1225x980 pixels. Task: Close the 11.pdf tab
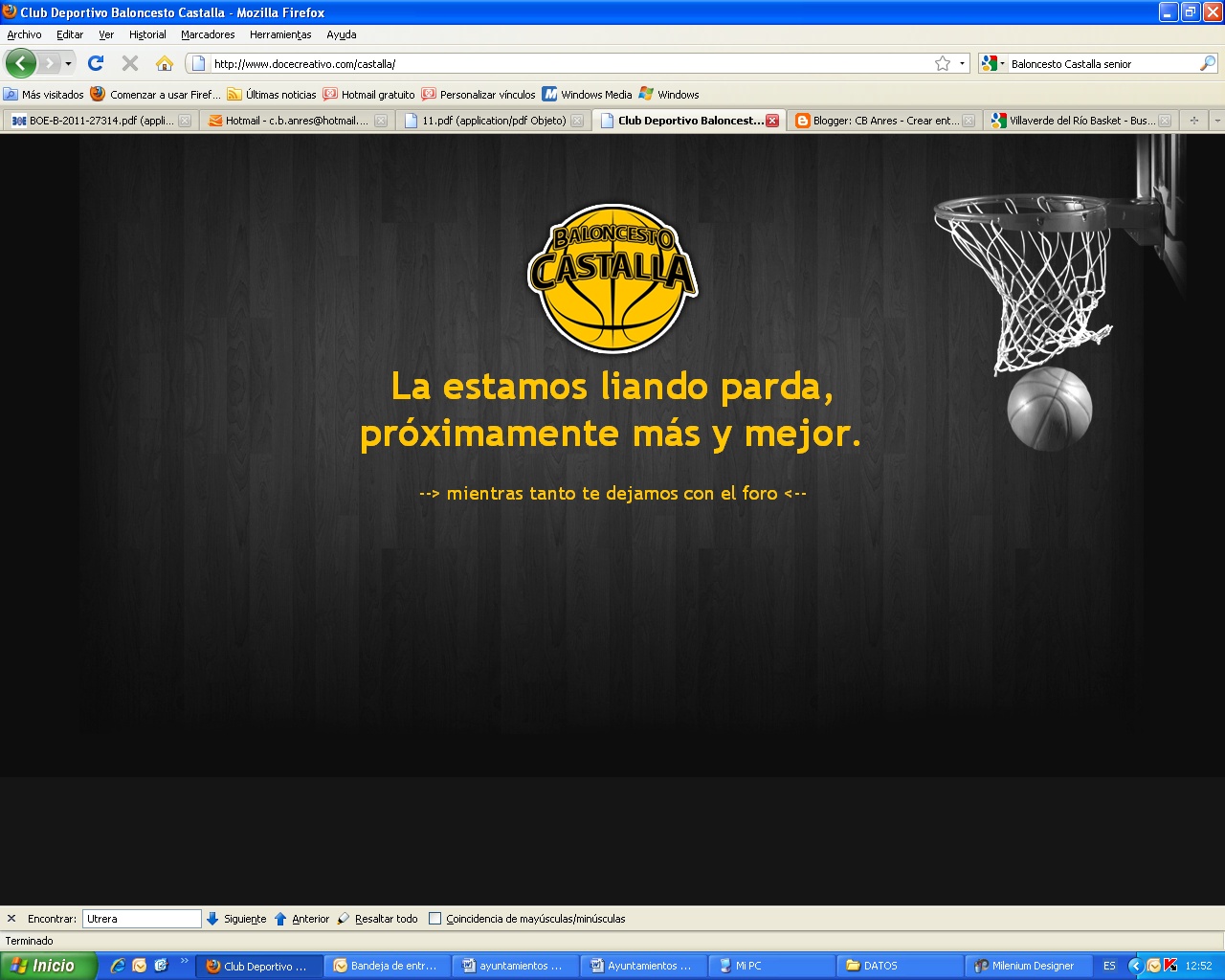pos(577,121)
